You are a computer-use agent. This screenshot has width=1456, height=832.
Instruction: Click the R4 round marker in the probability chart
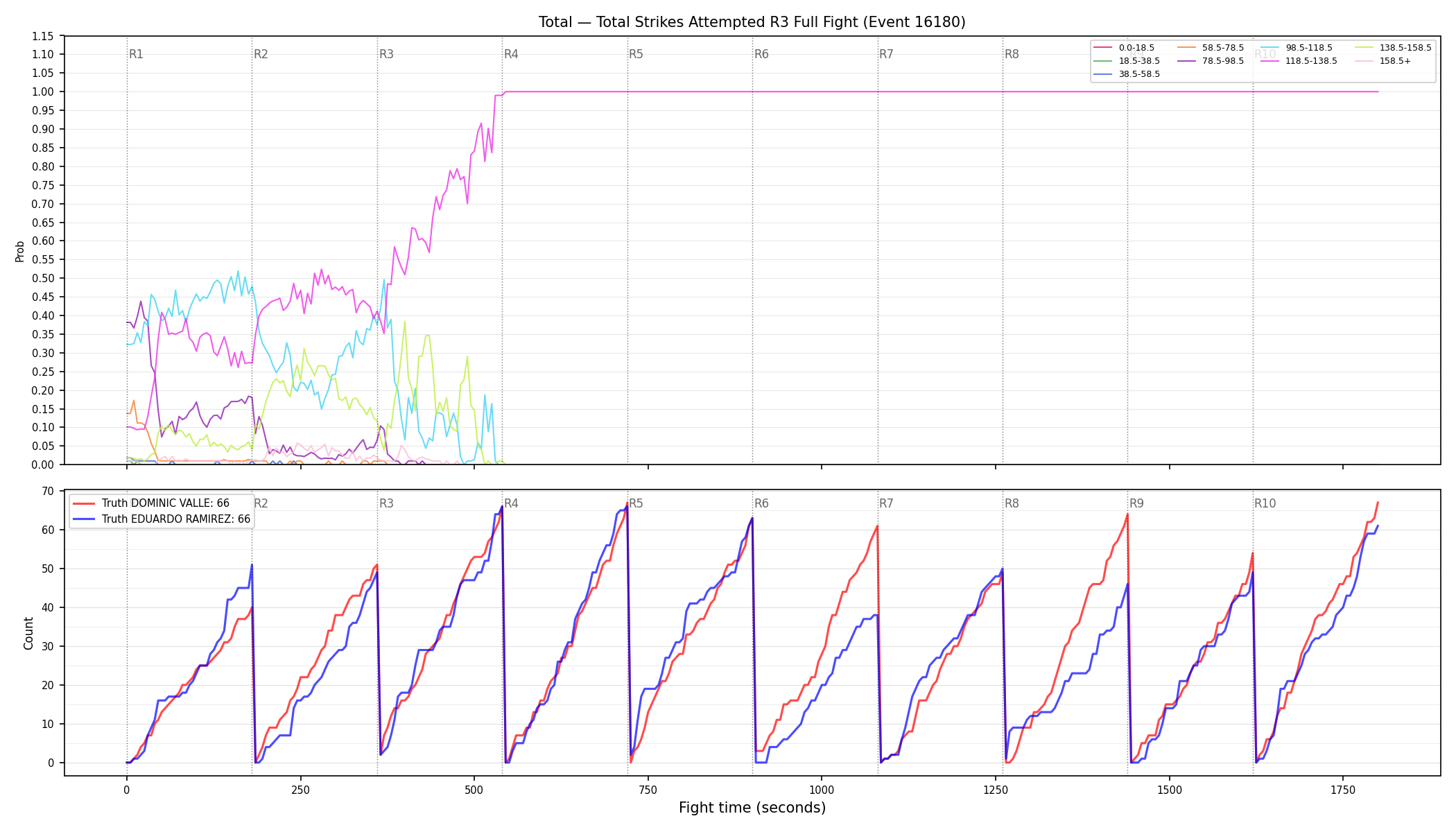point(511,54)
